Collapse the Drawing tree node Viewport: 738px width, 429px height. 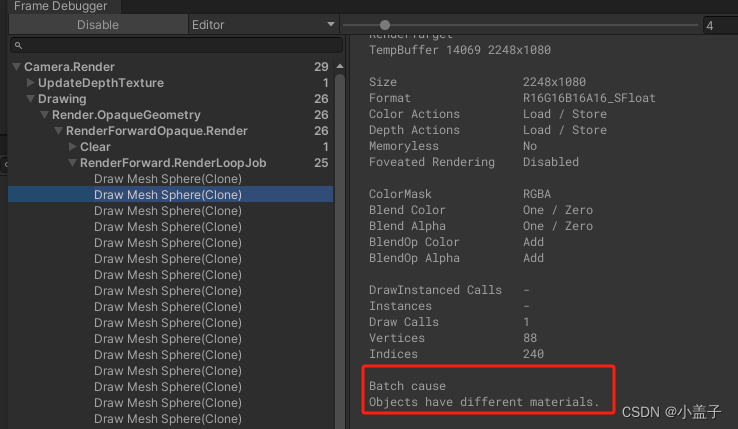click(x=31, y=99)
